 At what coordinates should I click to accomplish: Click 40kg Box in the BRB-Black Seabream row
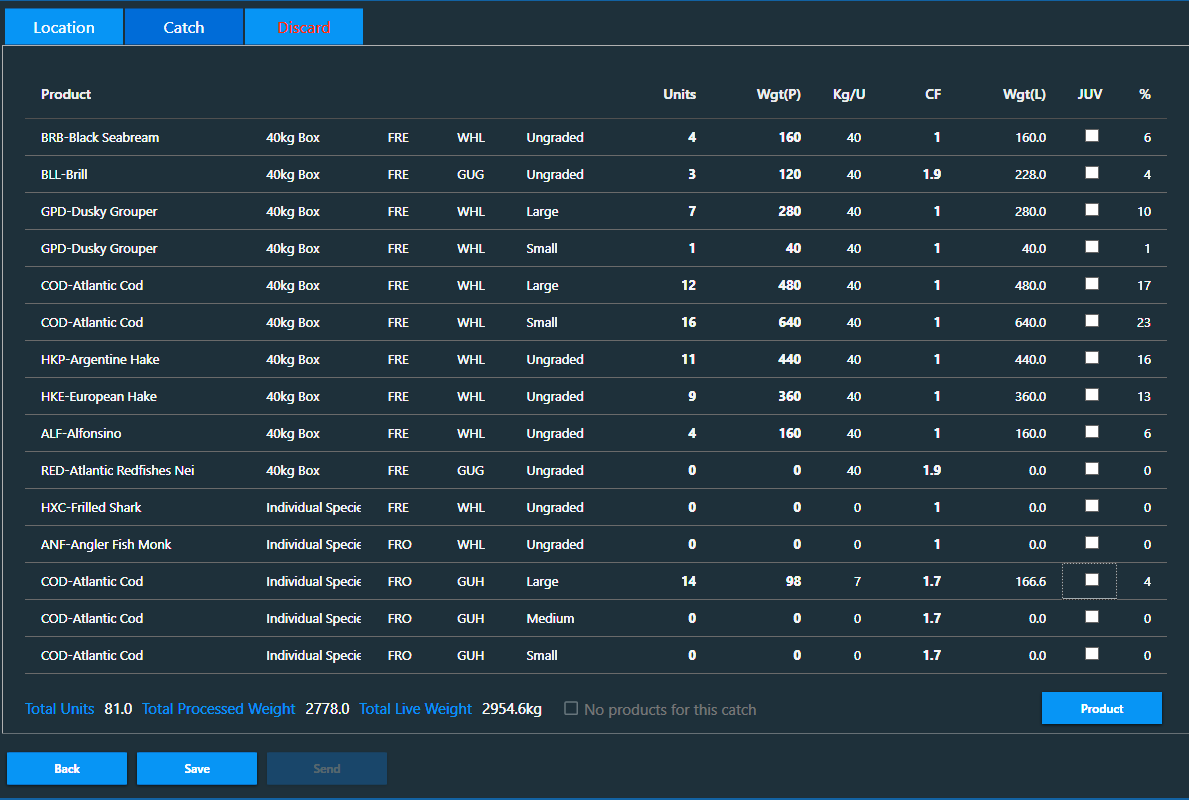coord(293,137)
